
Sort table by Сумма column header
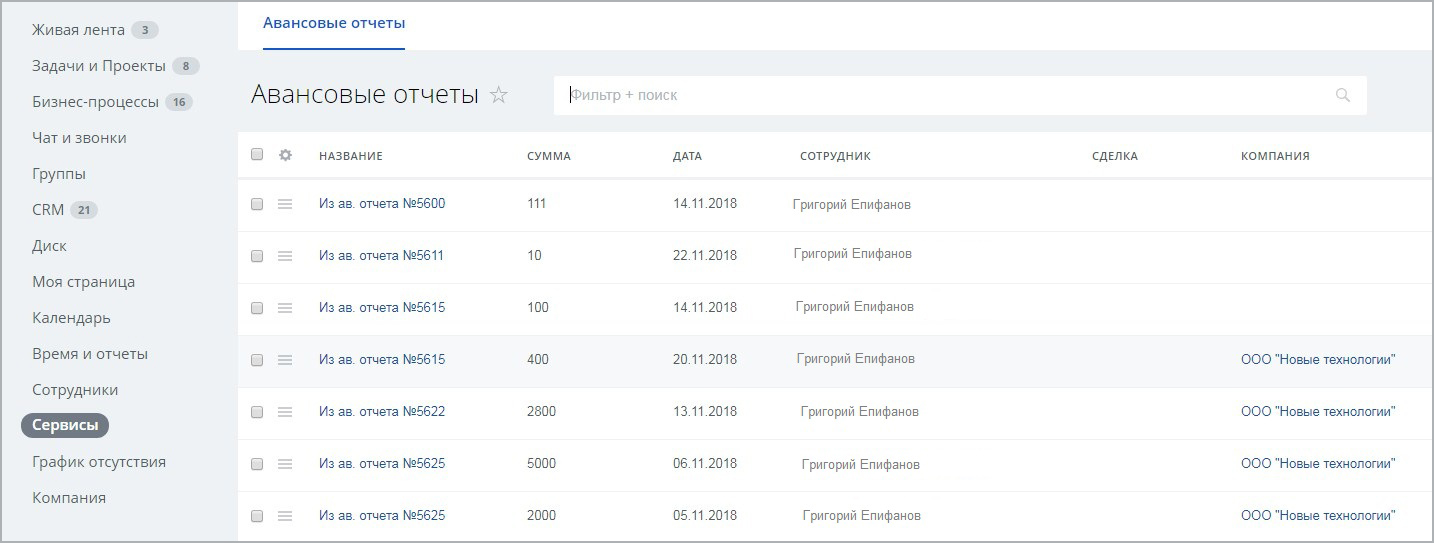549,156
